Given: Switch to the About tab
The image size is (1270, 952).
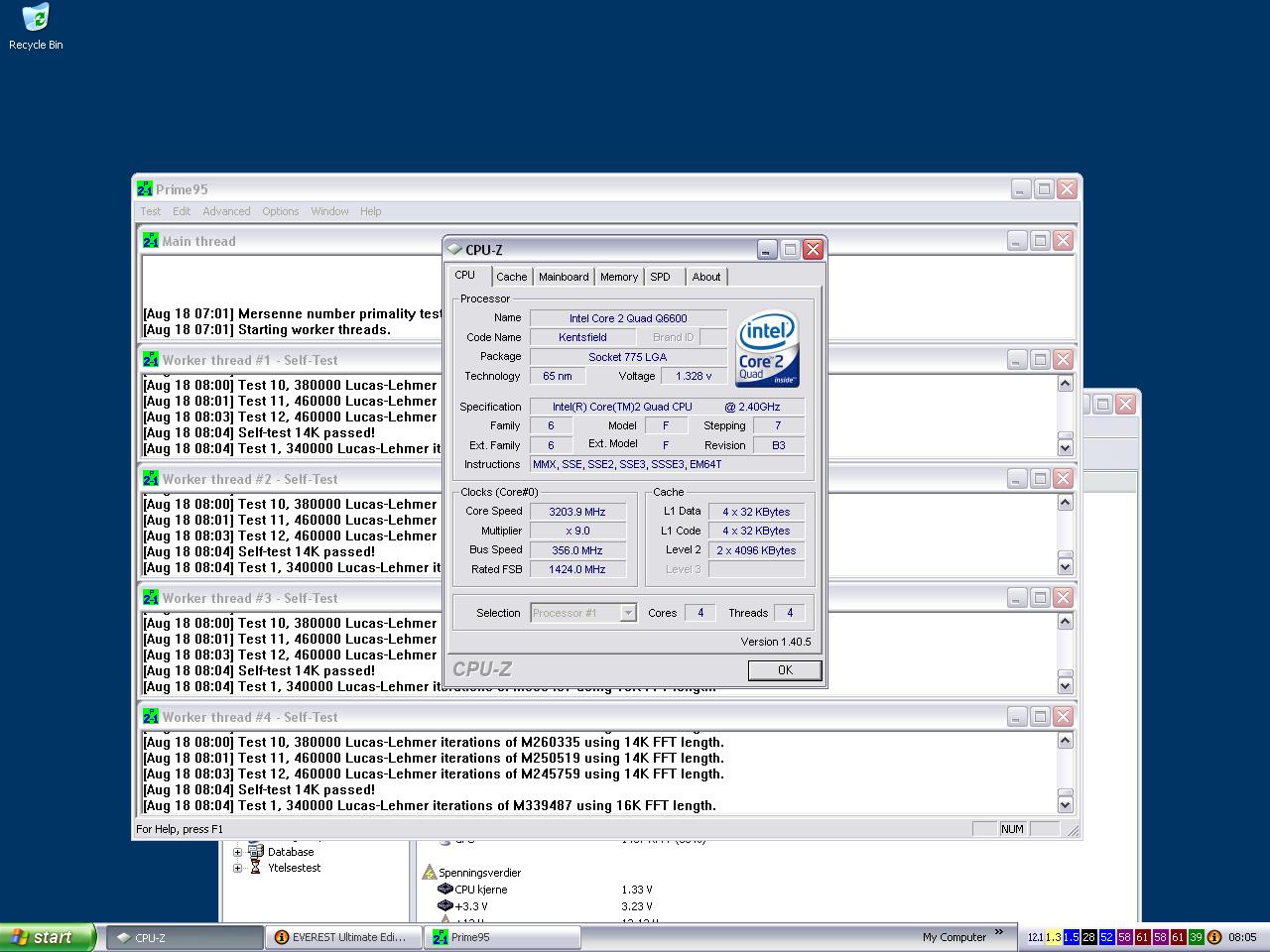Looking at the screenshot, I should (x=706, y=277).
